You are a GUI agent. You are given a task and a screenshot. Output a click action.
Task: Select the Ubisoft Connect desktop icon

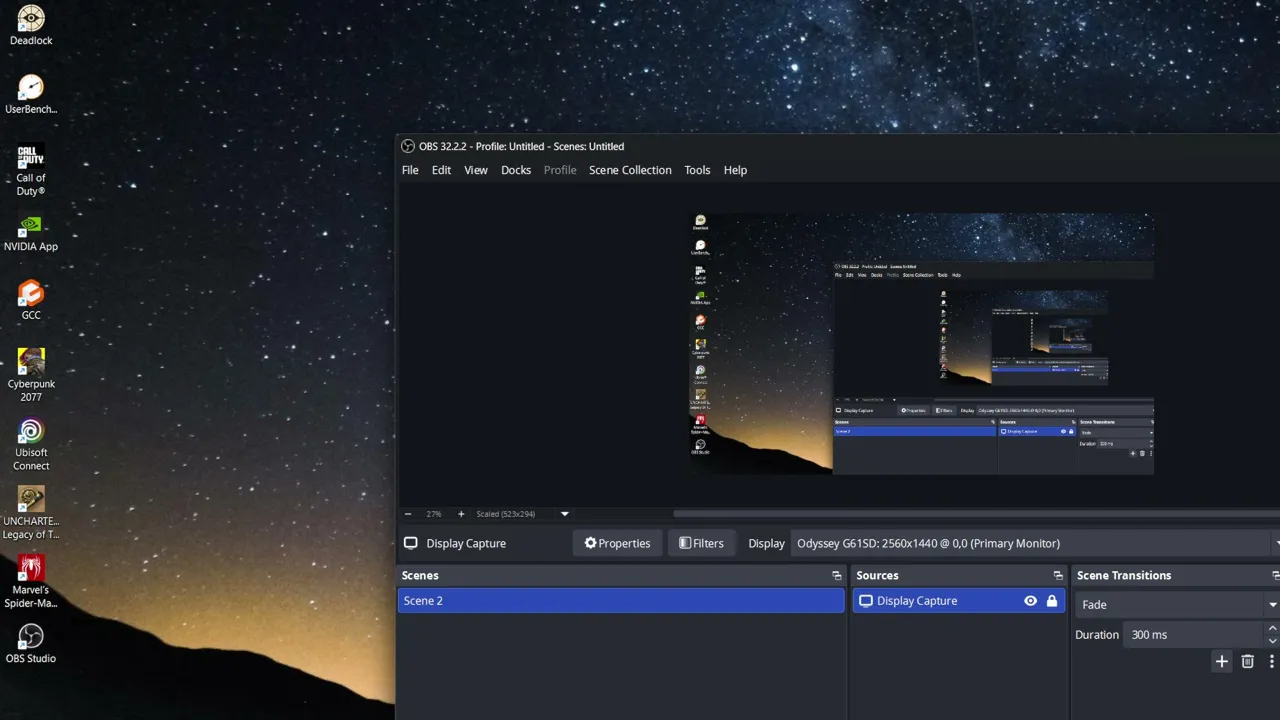coord(31,444)
